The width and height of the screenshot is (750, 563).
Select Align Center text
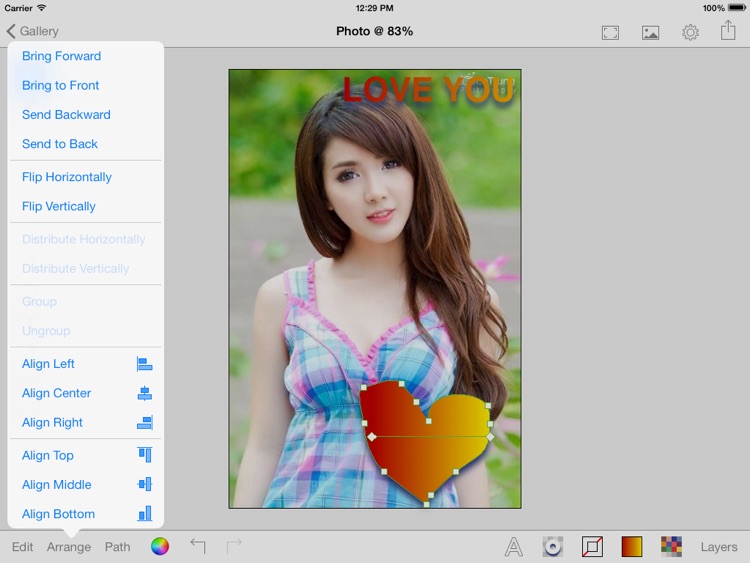click(56, 393)
